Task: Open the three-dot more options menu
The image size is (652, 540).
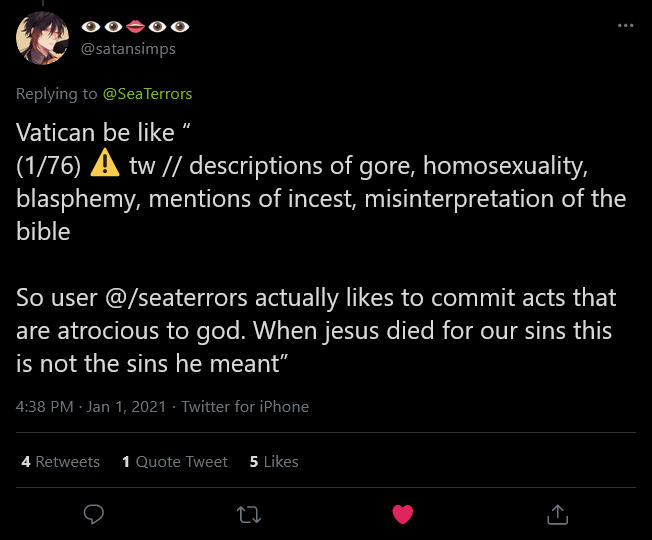Action: point(626,25)
